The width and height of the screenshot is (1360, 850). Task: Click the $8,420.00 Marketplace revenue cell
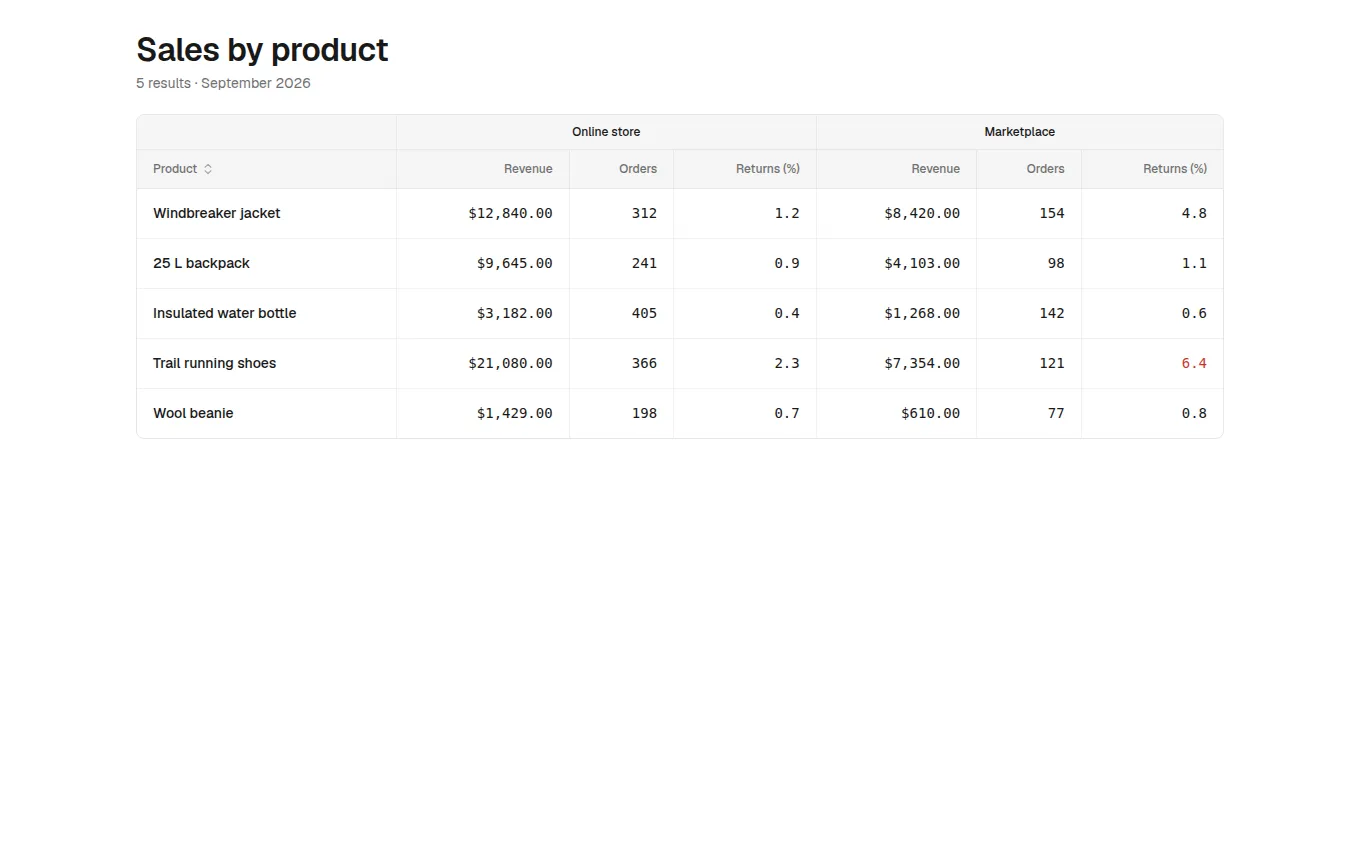click(897, 213)
